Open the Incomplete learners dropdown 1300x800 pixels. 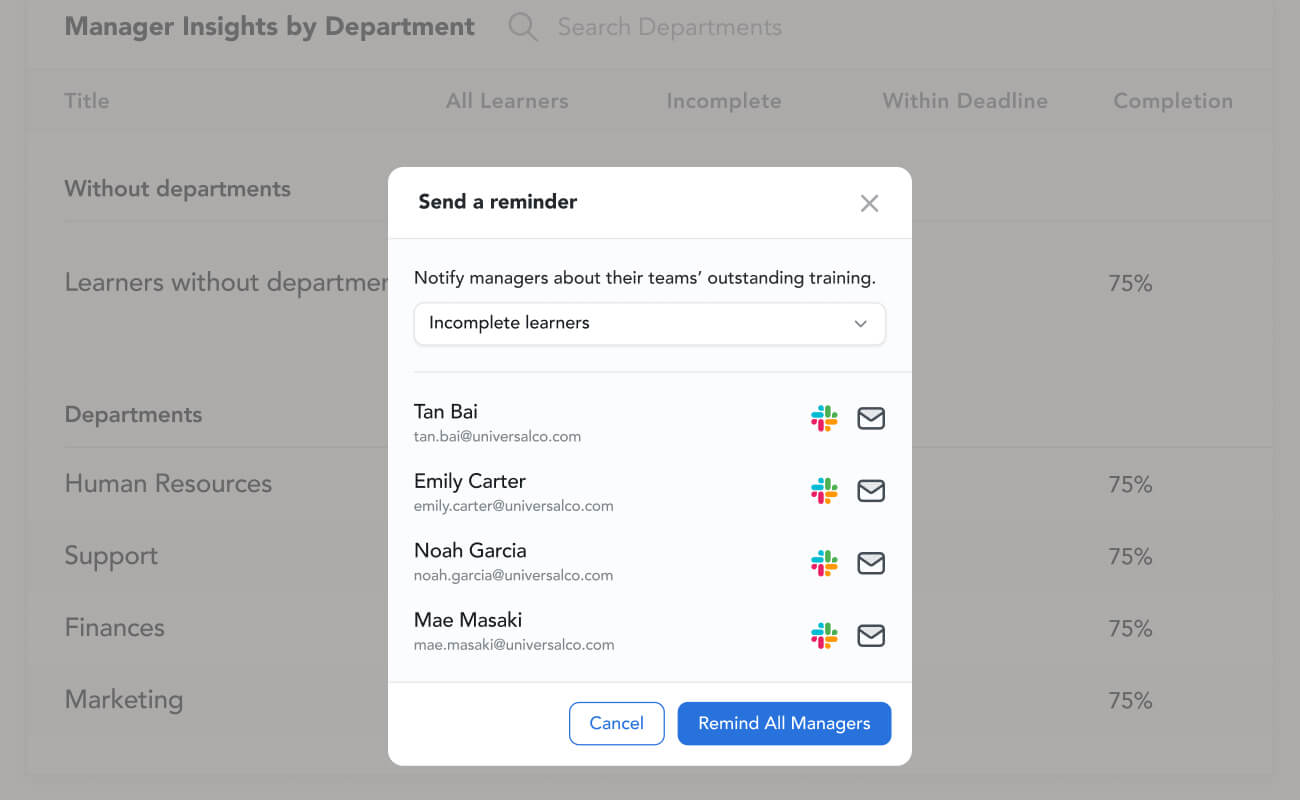(x=649, y=324)
